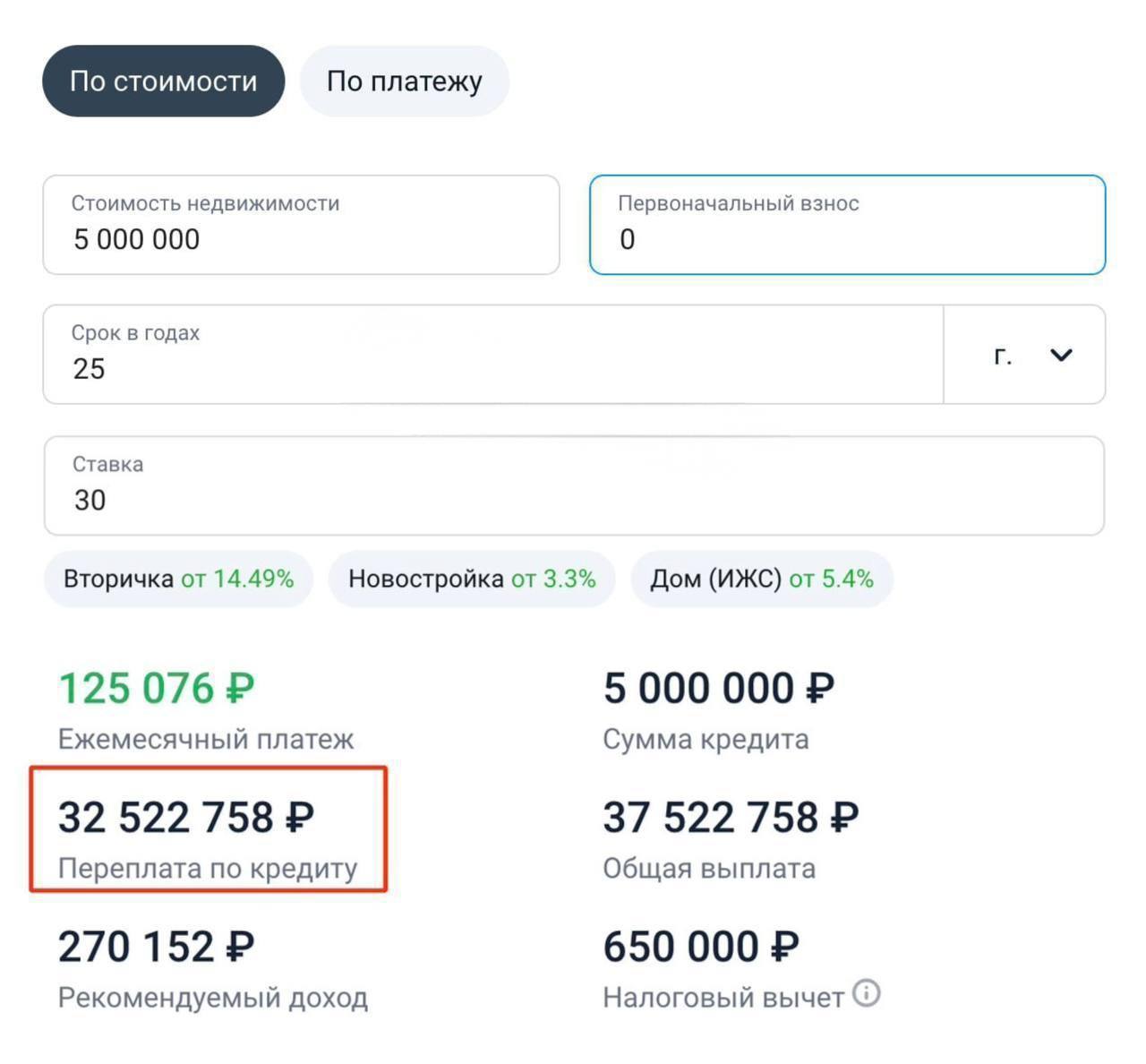1146x1064 pixels.
Task: Click the overpayment value 32 522 758 ₽
Action: pos(186,818)
